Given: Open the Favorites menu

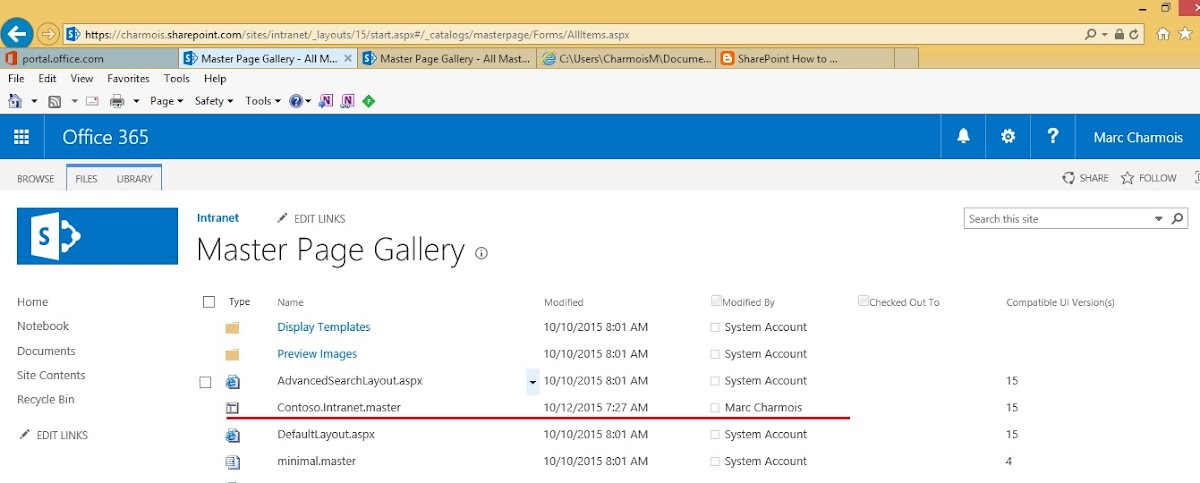Looking at the screenshot, I should tap(128, 79).
